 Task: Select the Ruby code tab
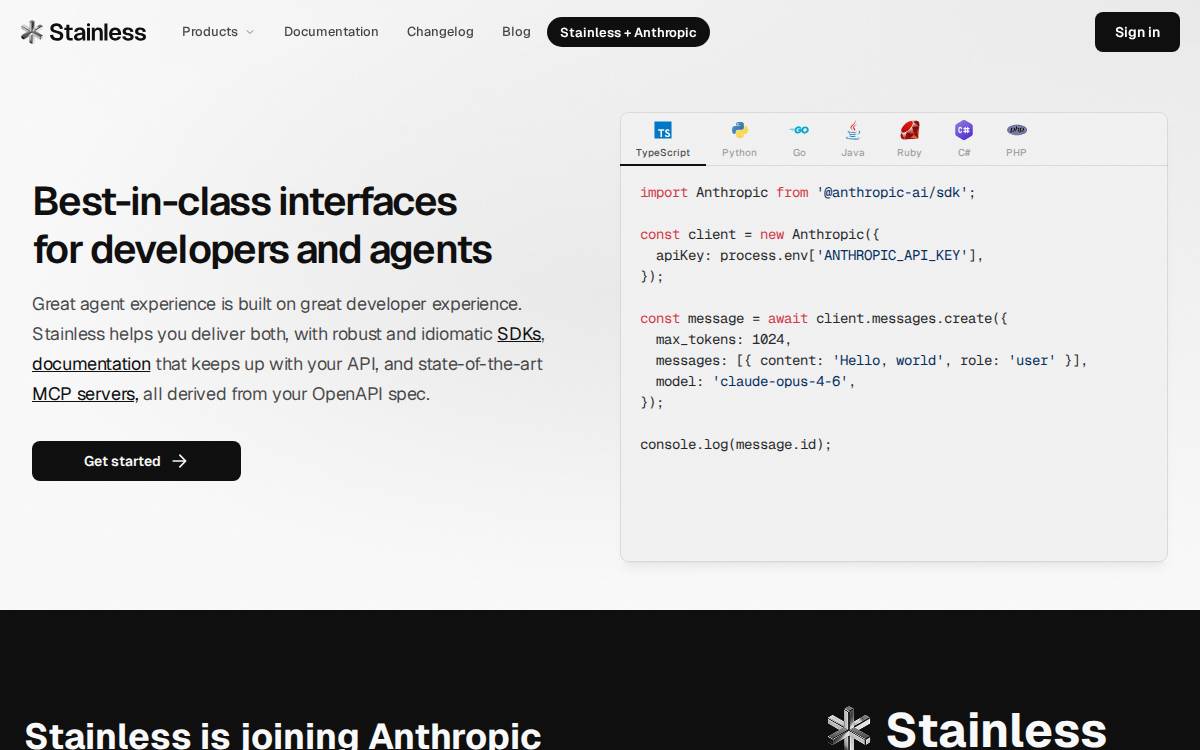pyautogui.click(x=909, y=140)
